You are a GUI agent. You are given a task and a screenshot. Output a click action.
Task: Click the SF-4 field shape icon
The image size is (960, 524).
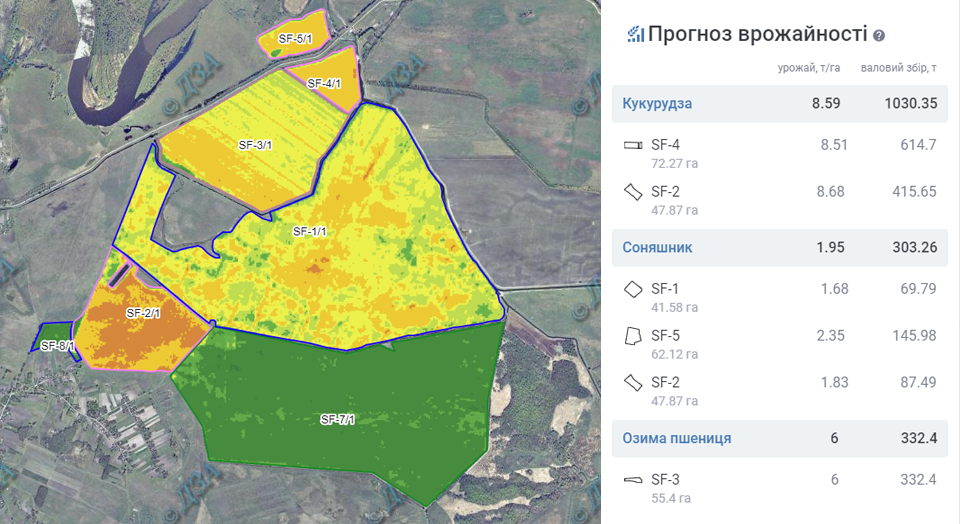point(632,145)
